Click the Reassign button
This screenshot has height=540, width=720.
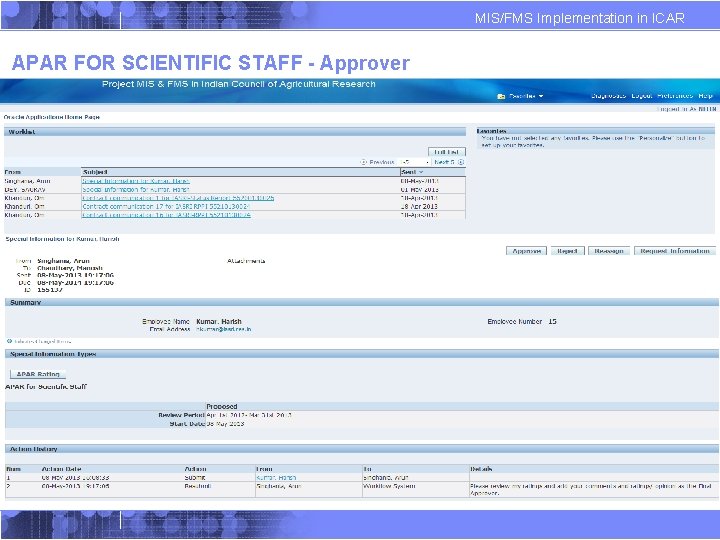point(608,251)
